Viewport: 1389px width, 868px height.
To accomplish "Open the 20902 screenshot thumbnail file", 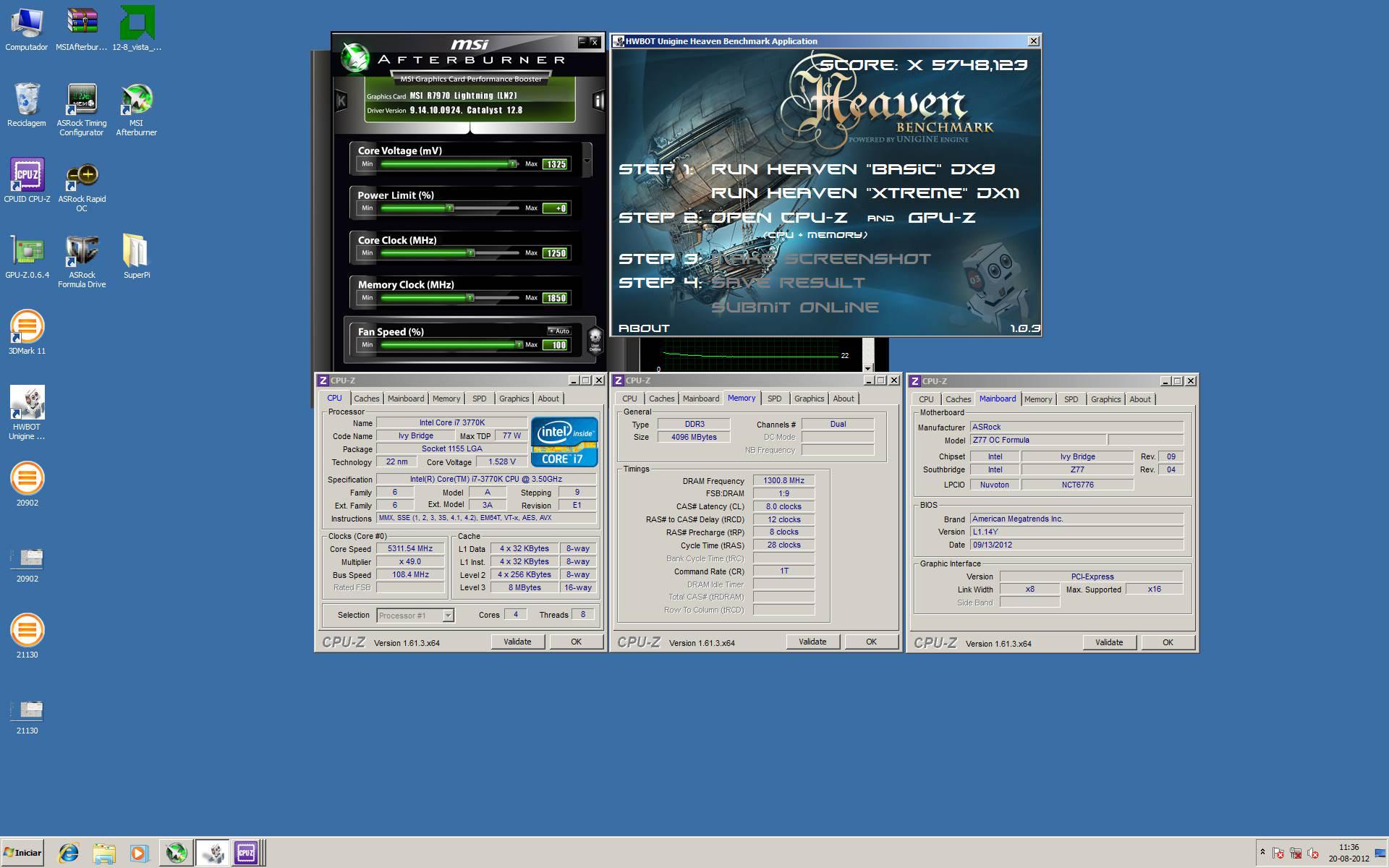I will tap(27, 564).
